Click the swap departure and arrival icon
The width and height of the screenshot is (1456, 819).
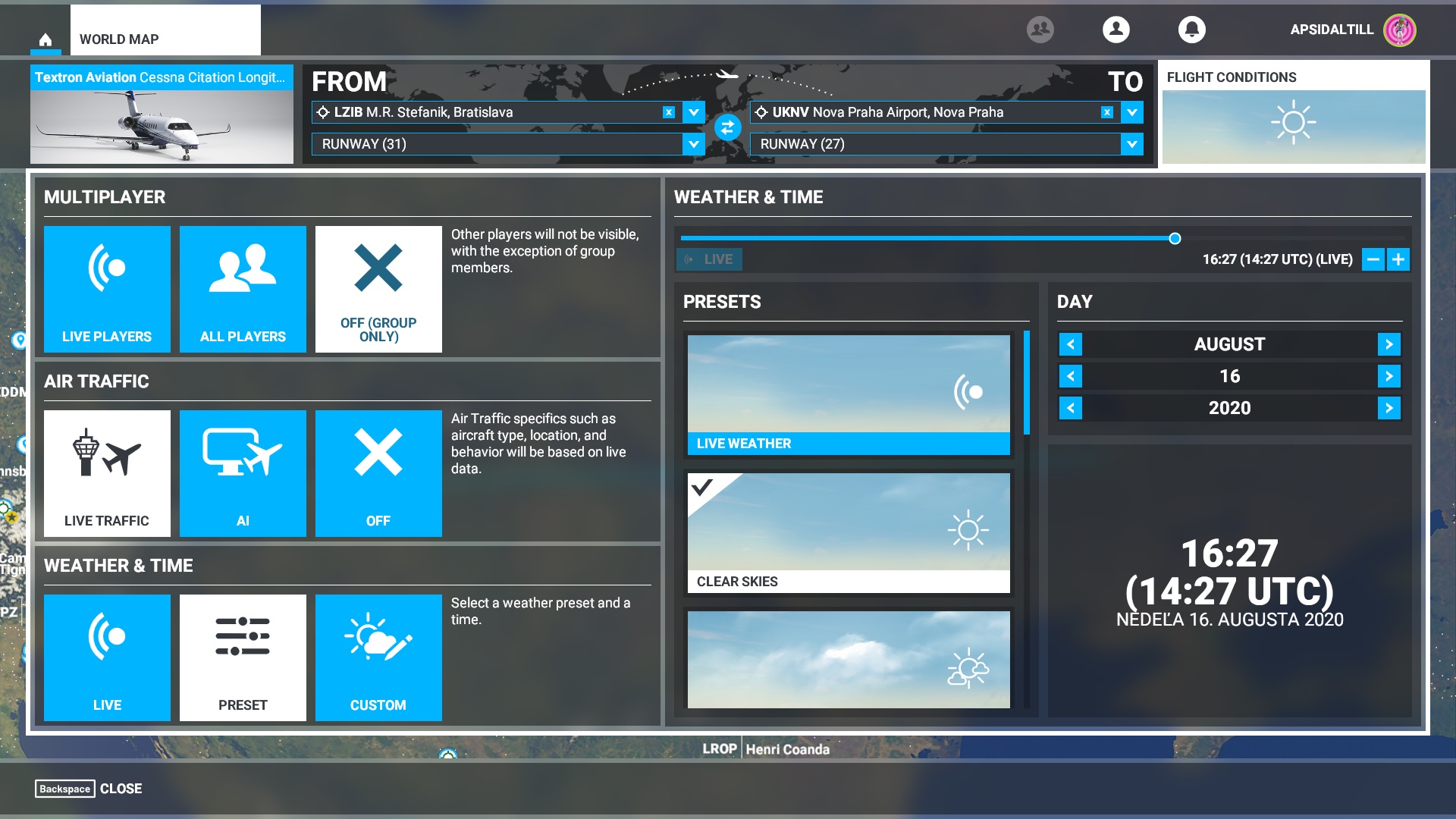point(728,127)
